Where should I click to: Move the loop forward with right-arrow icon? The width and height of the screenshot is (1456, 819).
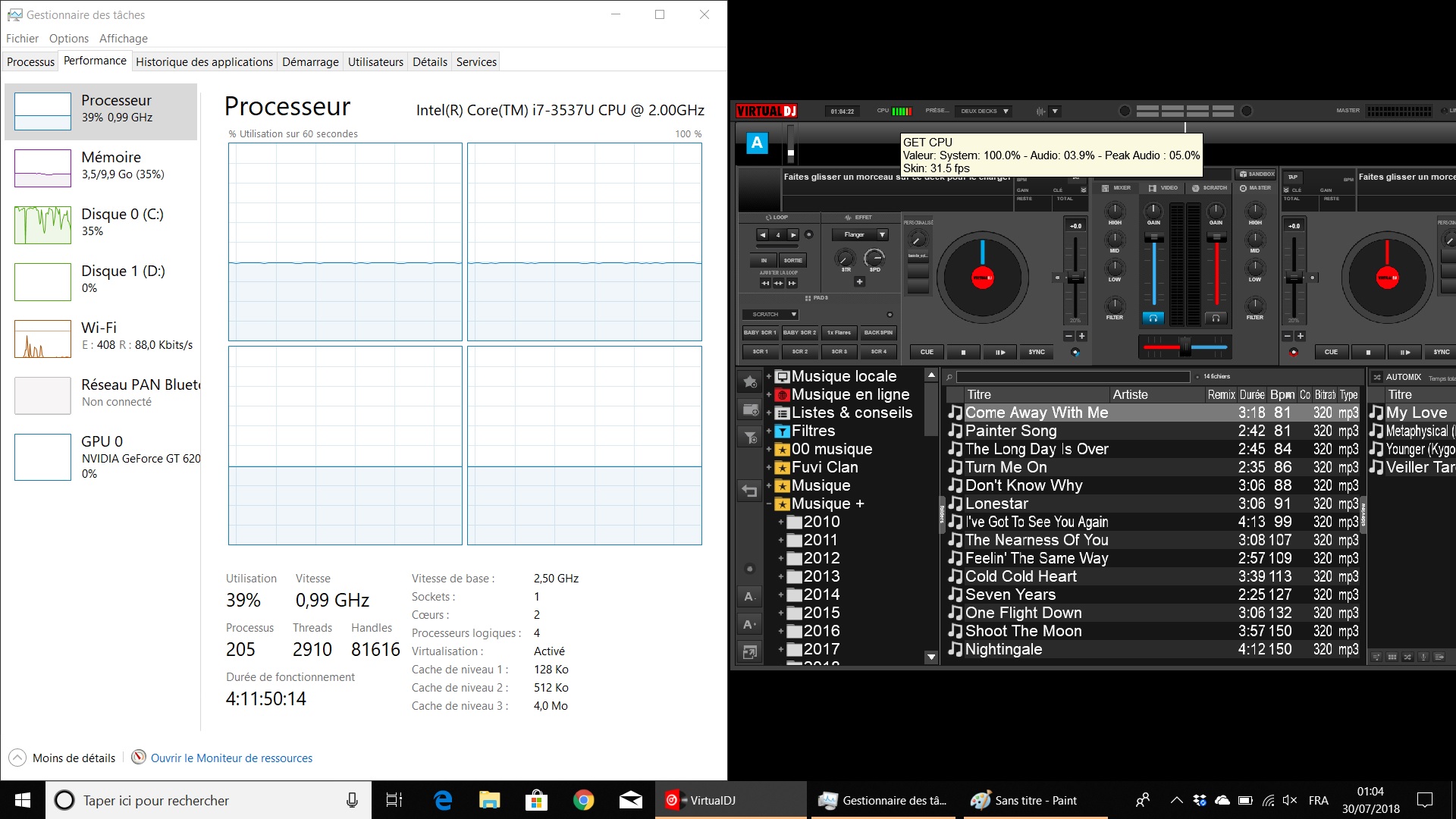point(792,284)
